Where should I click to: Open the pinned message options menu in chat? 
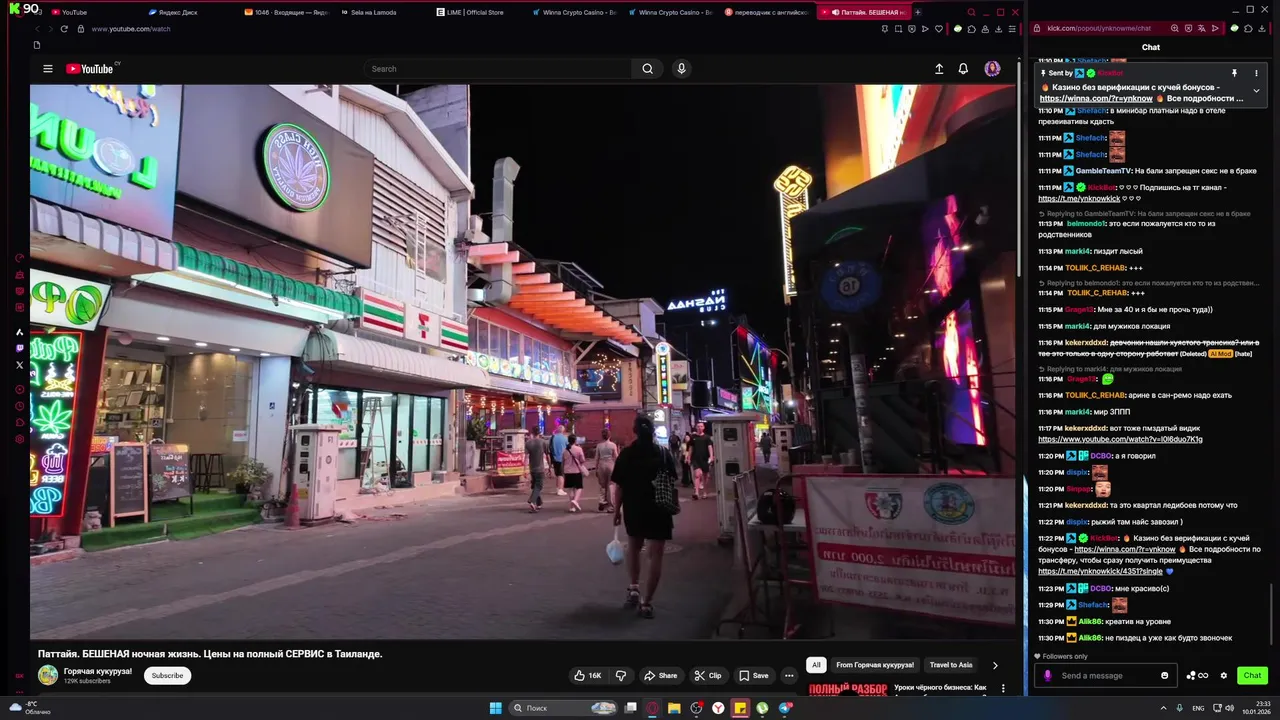pos(1257,73)
